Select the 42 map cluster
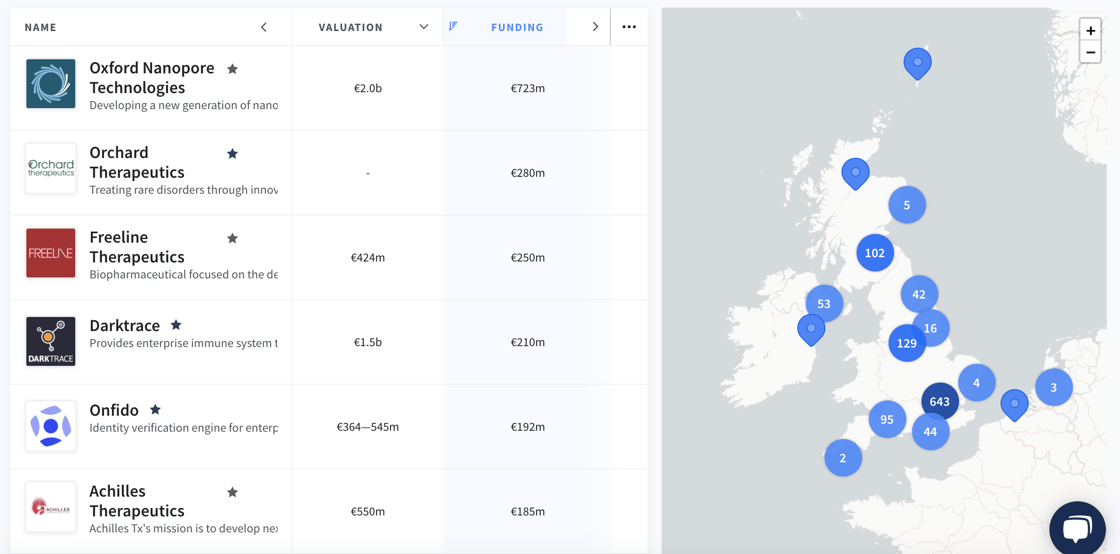 (919, 294)
